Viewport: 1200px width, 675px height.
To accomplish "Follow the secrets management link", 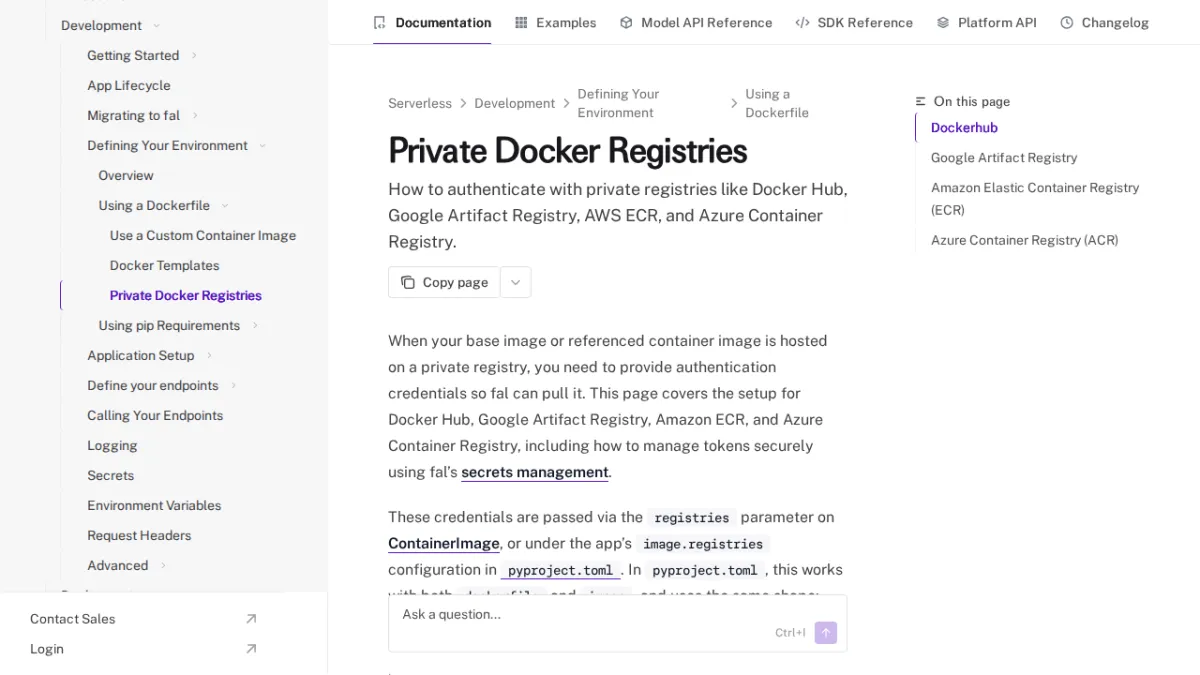I will click(535, 472).
